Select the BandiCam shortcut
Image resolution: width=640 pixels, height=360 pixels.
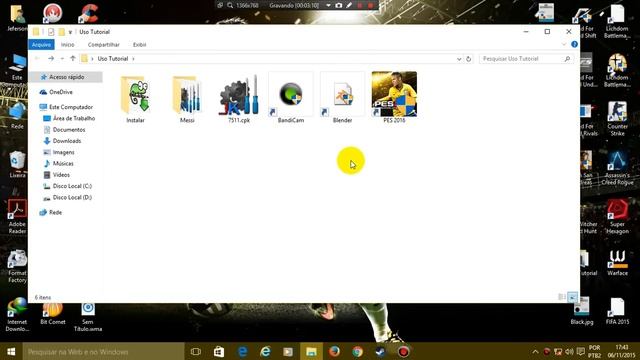click(291, 98)
